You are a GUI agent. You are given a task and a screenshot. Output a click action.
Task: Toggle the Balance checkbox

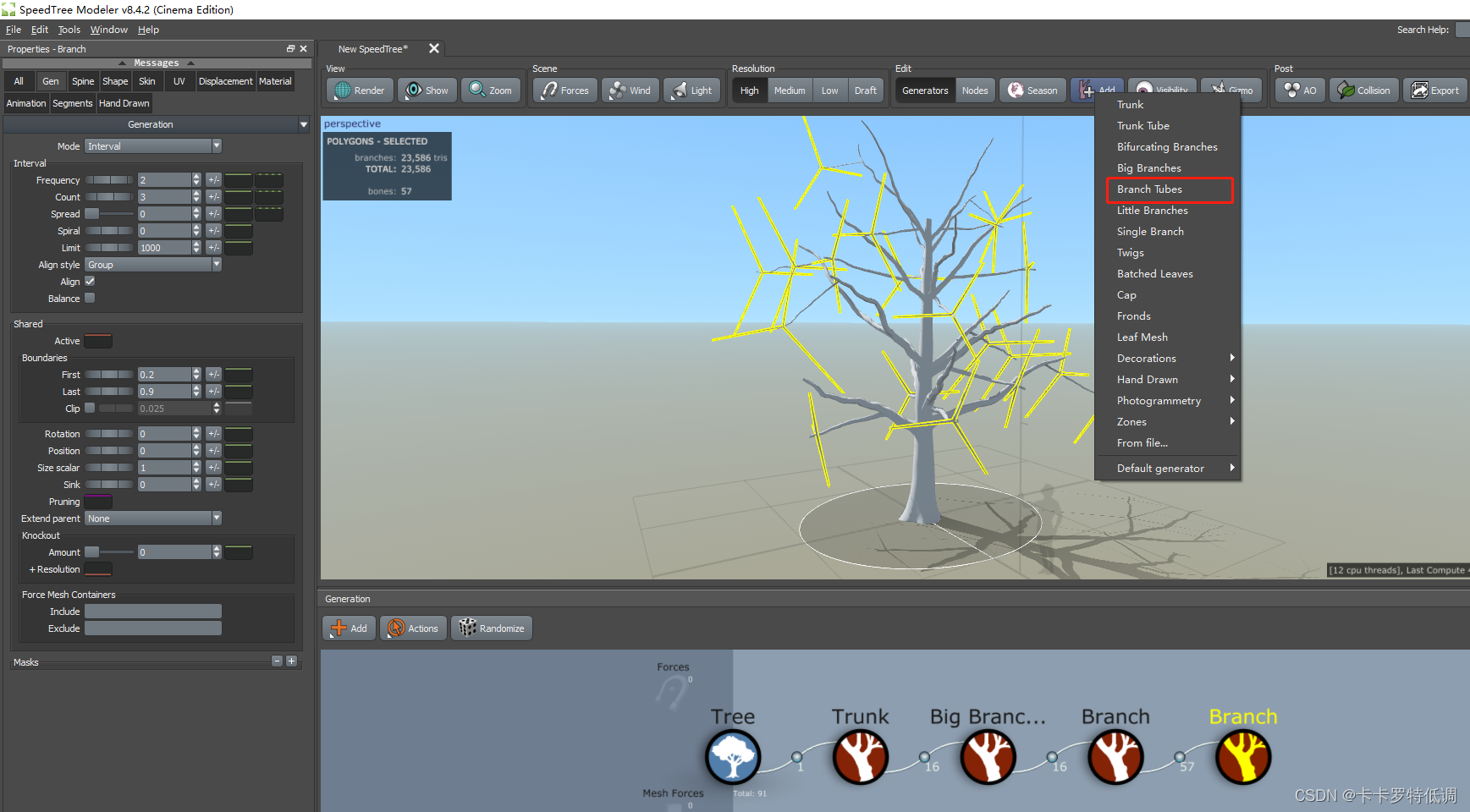coord(90,298)
